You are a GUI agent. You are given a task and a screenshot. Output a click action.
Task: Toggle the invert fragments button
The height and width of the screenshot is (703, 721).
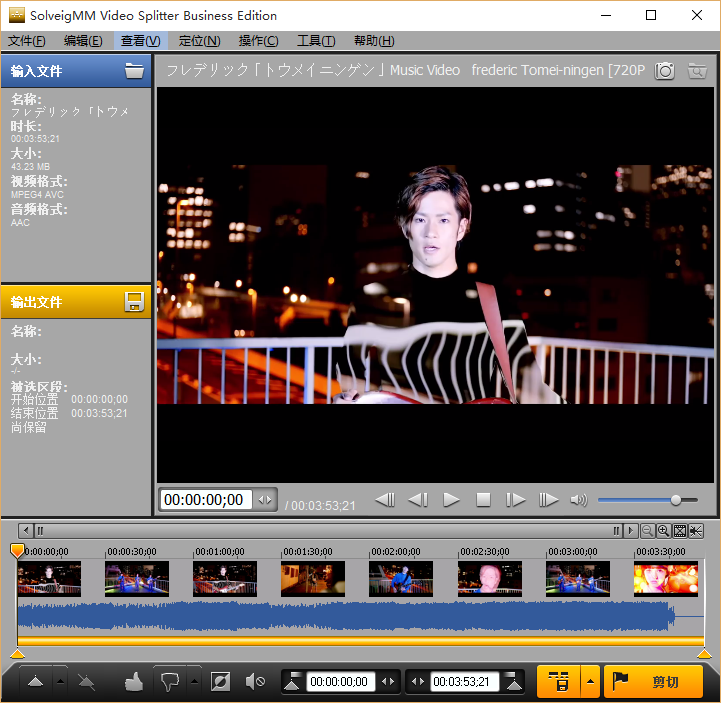pos(221,682)
